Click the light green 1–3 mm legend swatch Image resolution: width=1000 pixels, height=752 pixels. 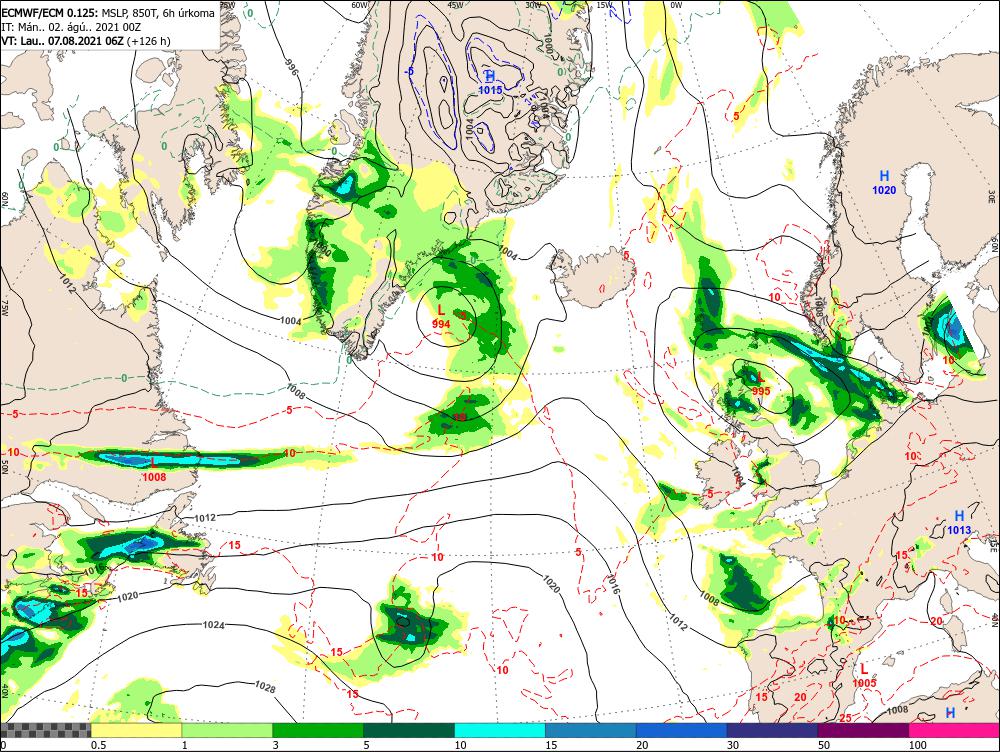point(227,730)
